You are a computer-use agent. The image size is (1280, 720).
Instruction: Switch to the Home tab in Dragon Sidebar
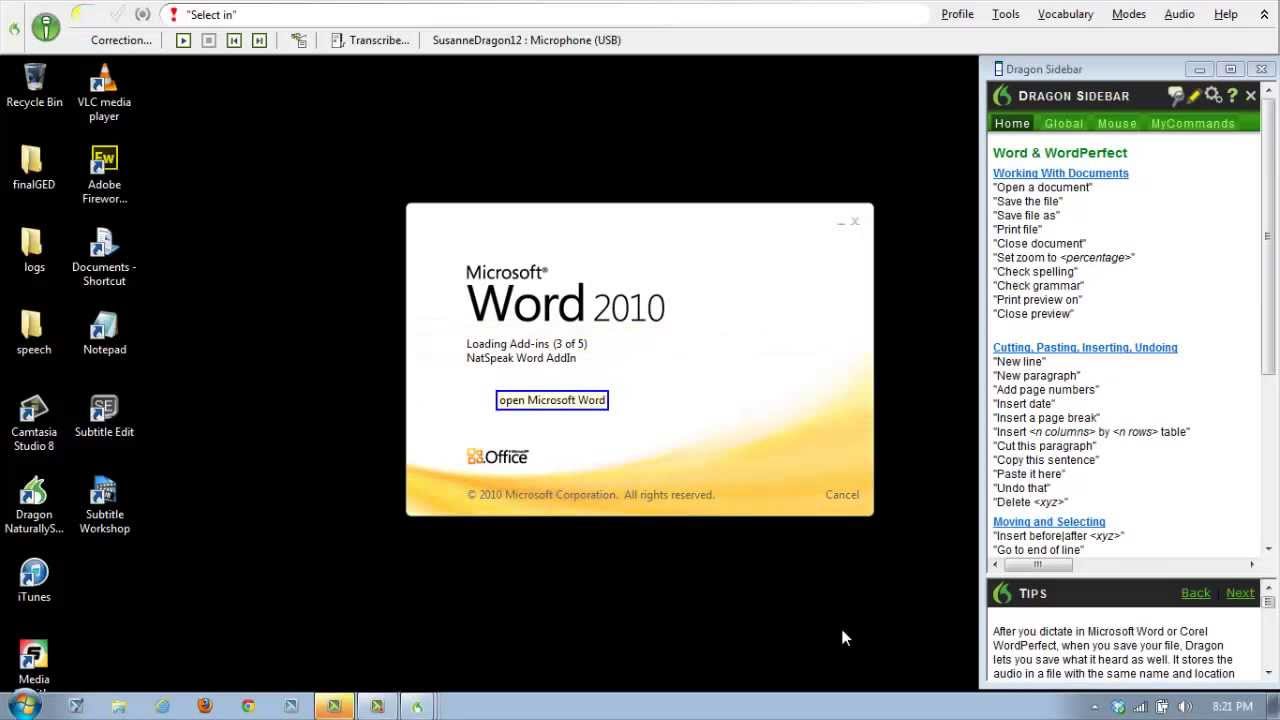(1012, 123)
